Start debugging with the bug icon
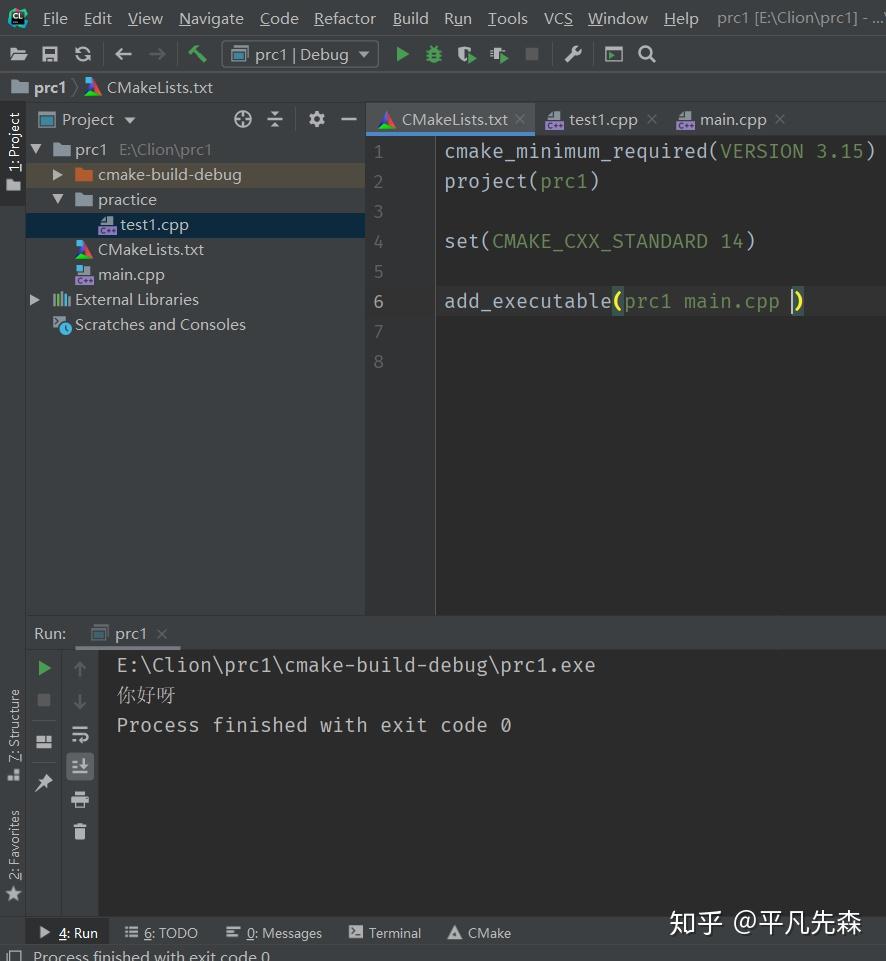The width and height of the screenshot is (886, 961). 434,54
